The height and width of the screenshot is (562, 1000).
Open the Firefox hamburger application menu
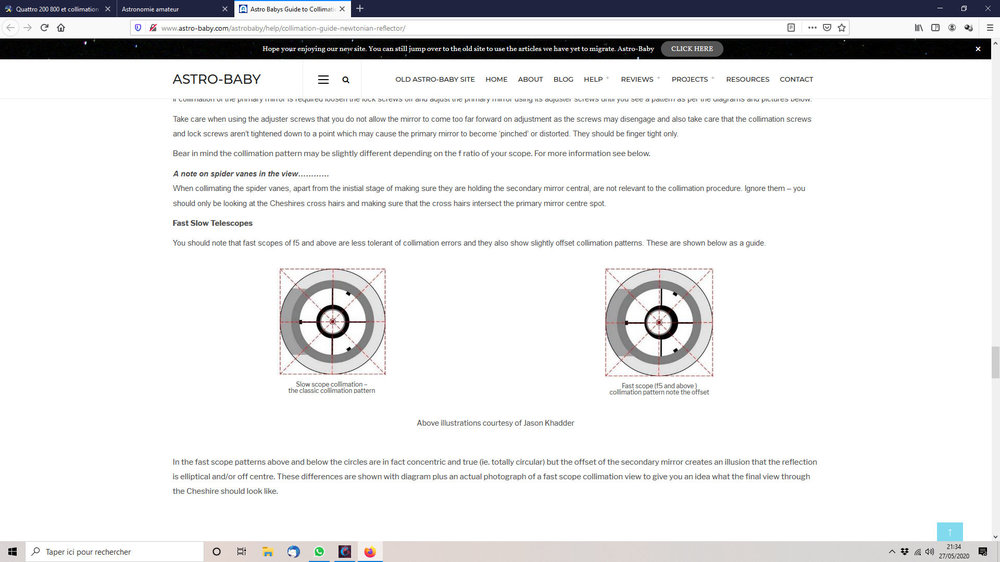990,27
